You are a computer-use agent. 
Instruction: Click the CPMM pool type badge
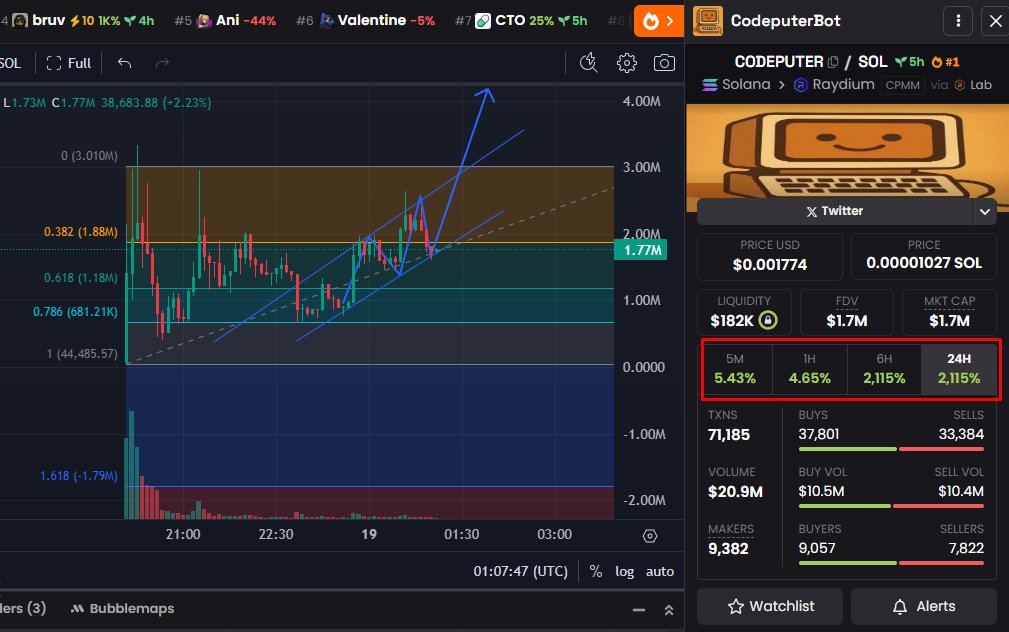(x=902, y=85)
